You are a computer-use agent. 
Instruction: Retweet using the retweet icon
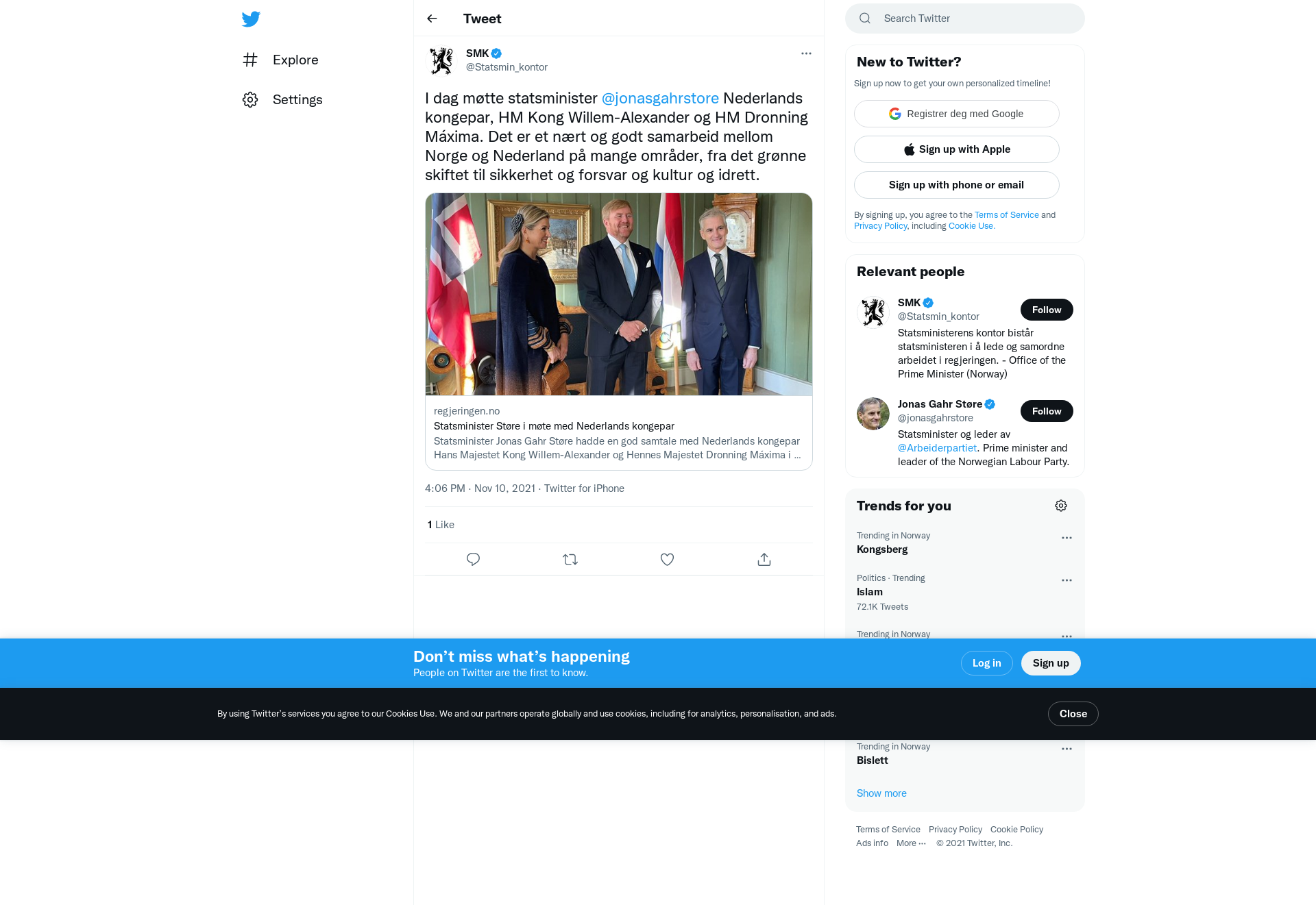coord(570,559)
